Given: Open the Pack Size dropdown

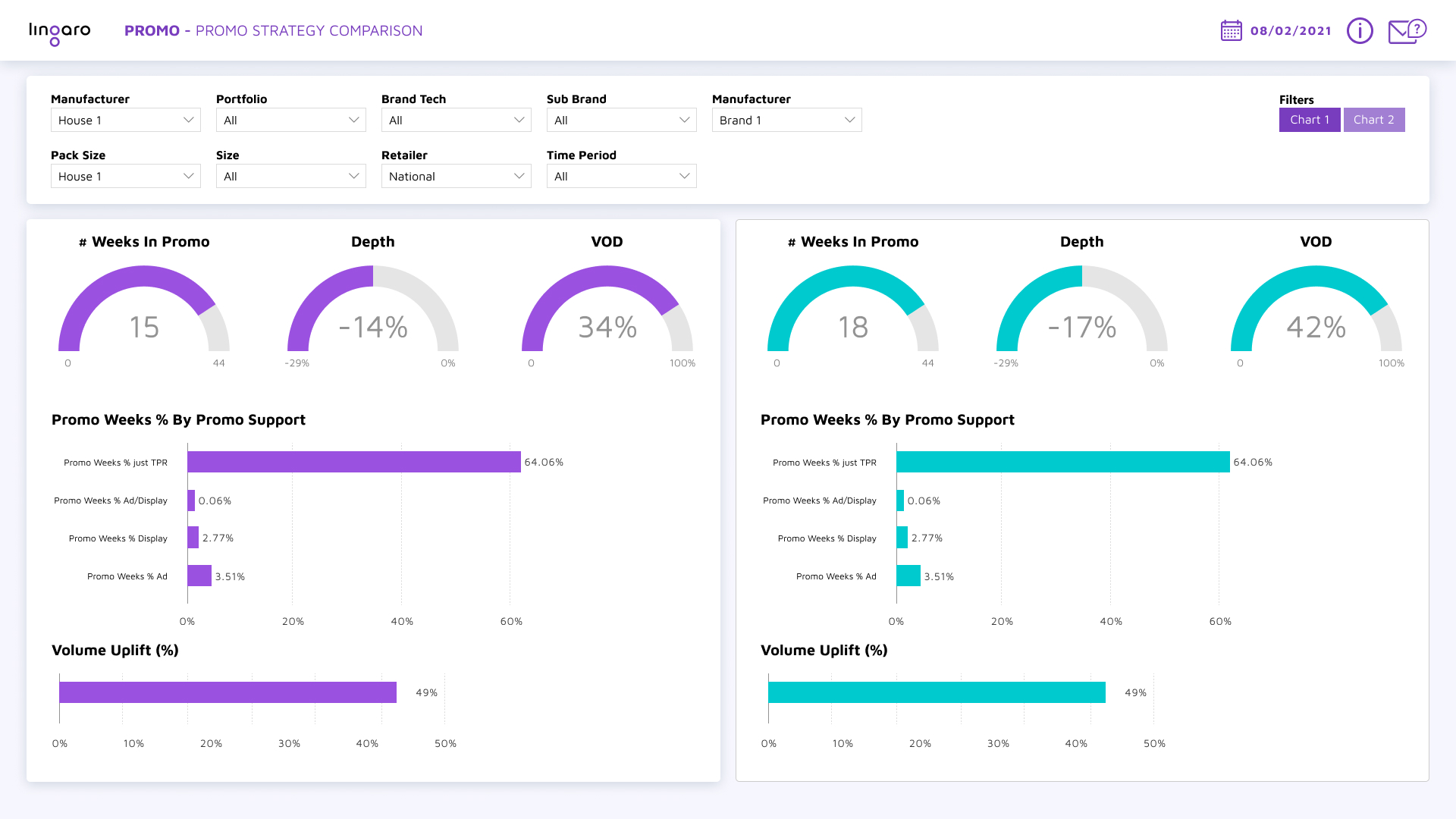Looking at the screenshot, I should [125, 176].
